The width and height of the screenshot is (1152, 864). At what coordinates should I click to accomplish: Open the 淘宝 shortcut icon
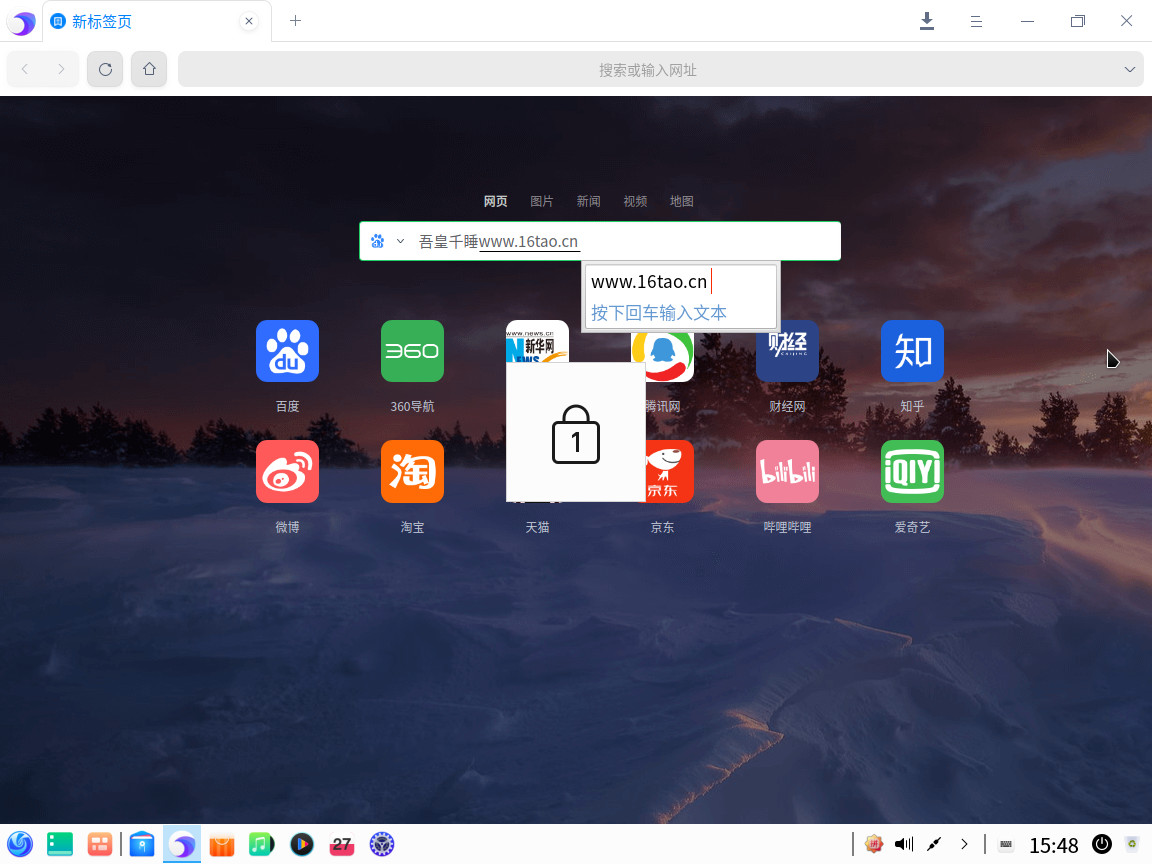(x=412, y=471)
